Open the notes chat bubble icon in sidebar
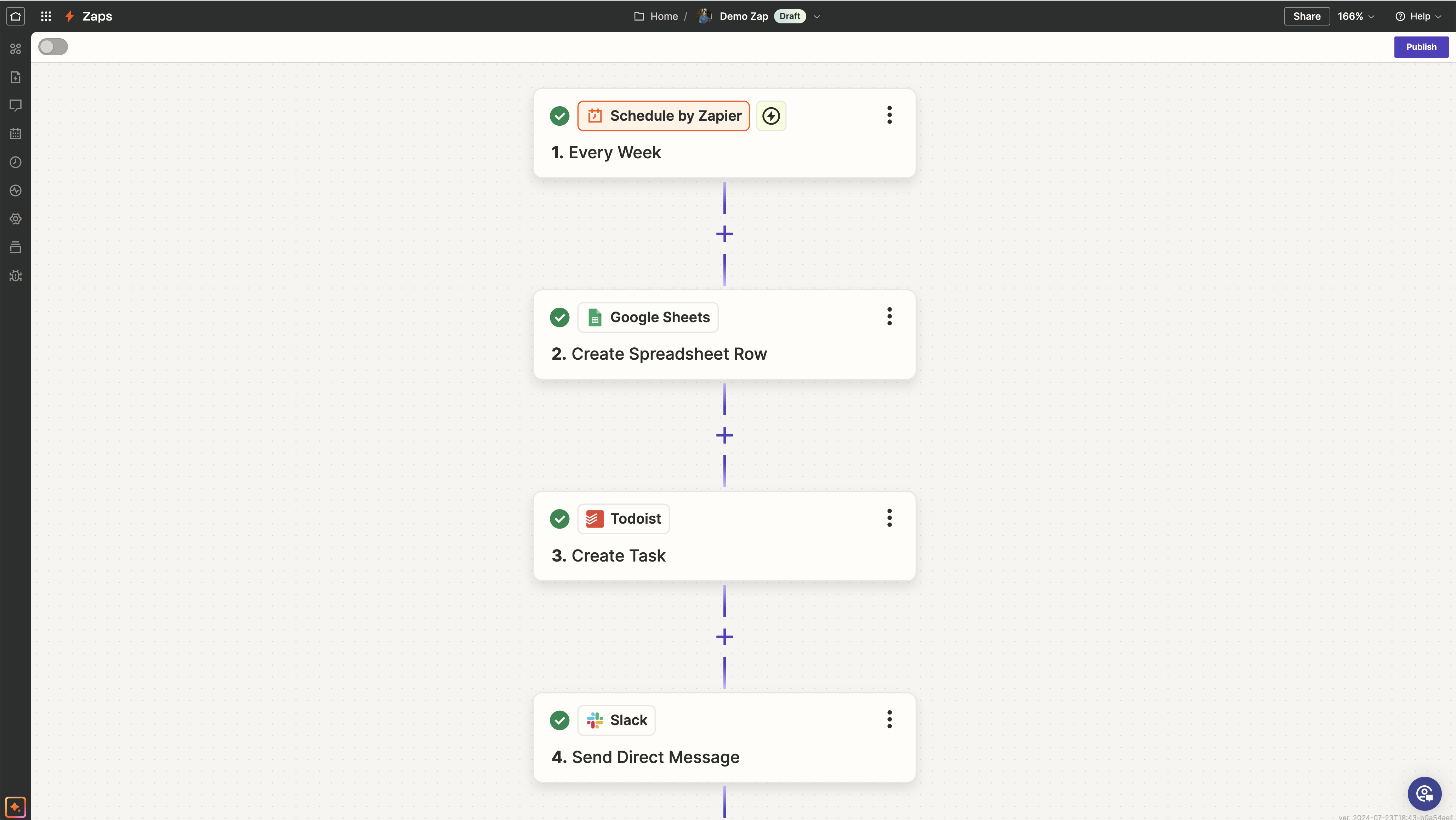This screenshot has height=820, width=1456. 15,105
